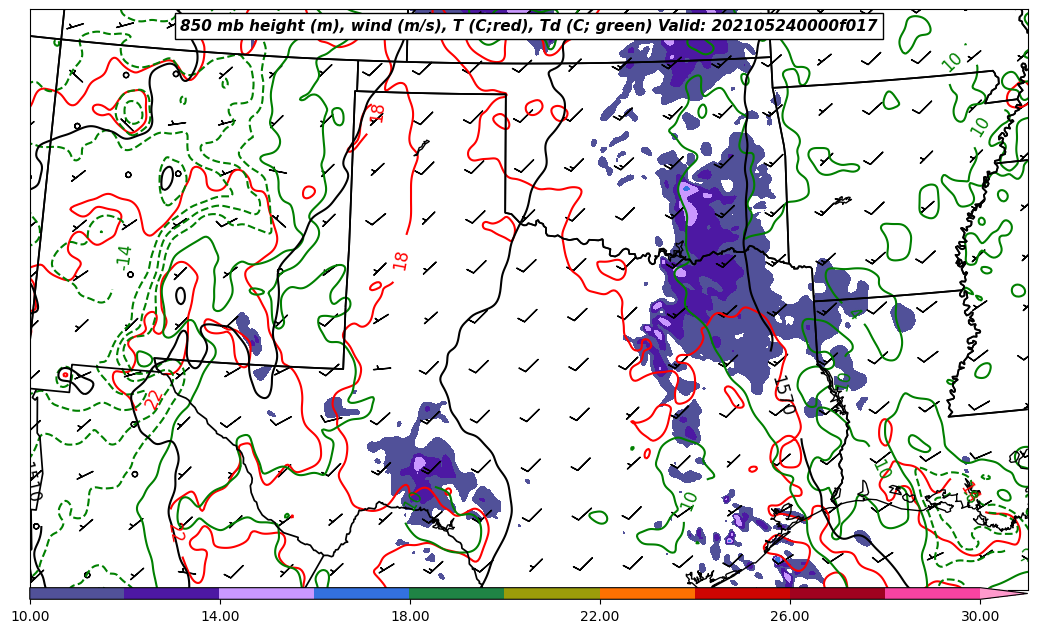
Task: Click the bright red 24–26 colorbar segment
Action: [x=742, y=593]
